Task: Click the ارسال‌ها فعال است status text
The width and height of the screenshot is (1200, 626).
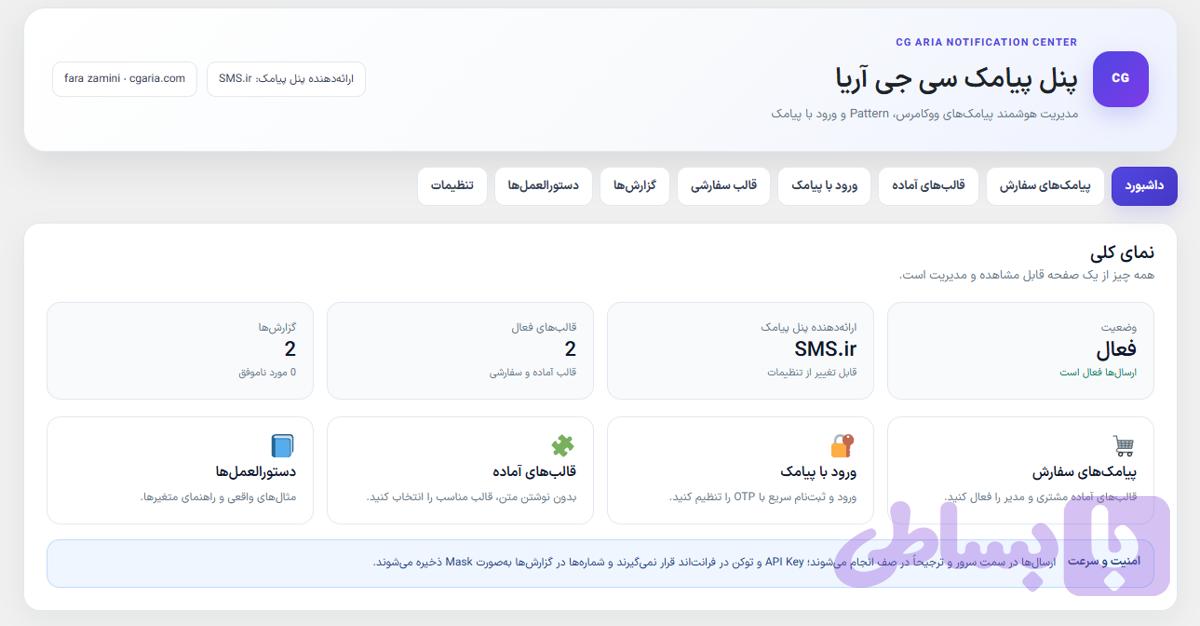Action: coord(1098,373)
